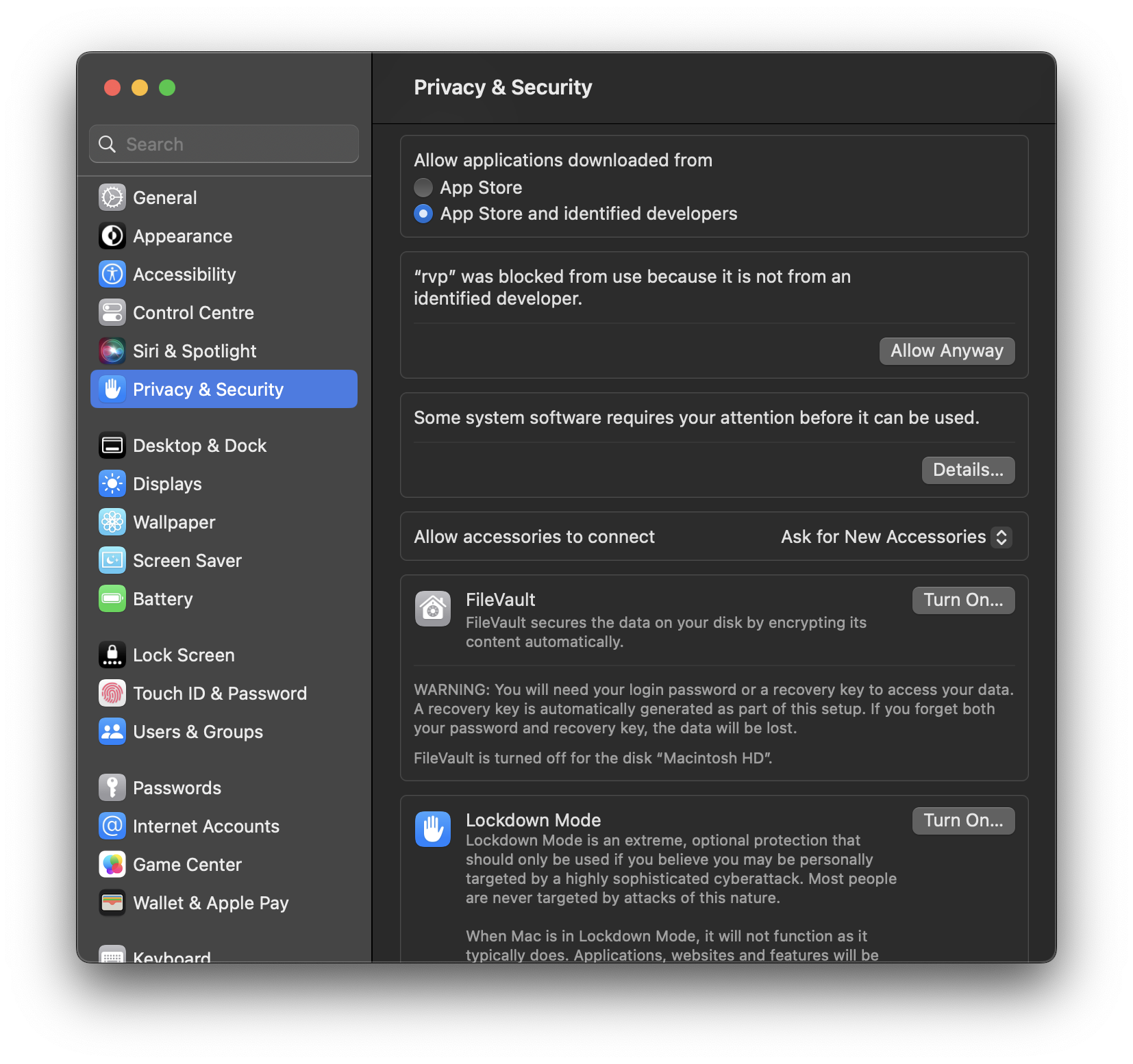The image size is (1133, 1064).
Task: Select the Accessibility icon in sidebar
Action: click(112, 274)
